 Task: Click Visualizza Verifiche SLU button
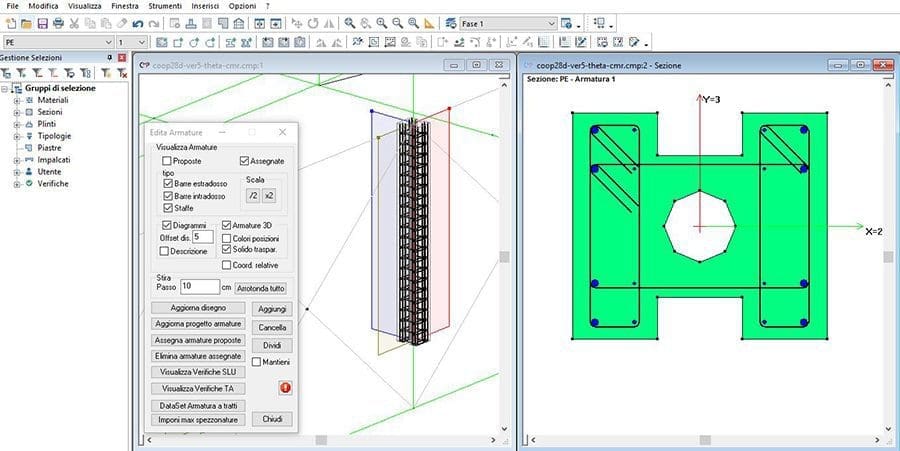point(198,372)
